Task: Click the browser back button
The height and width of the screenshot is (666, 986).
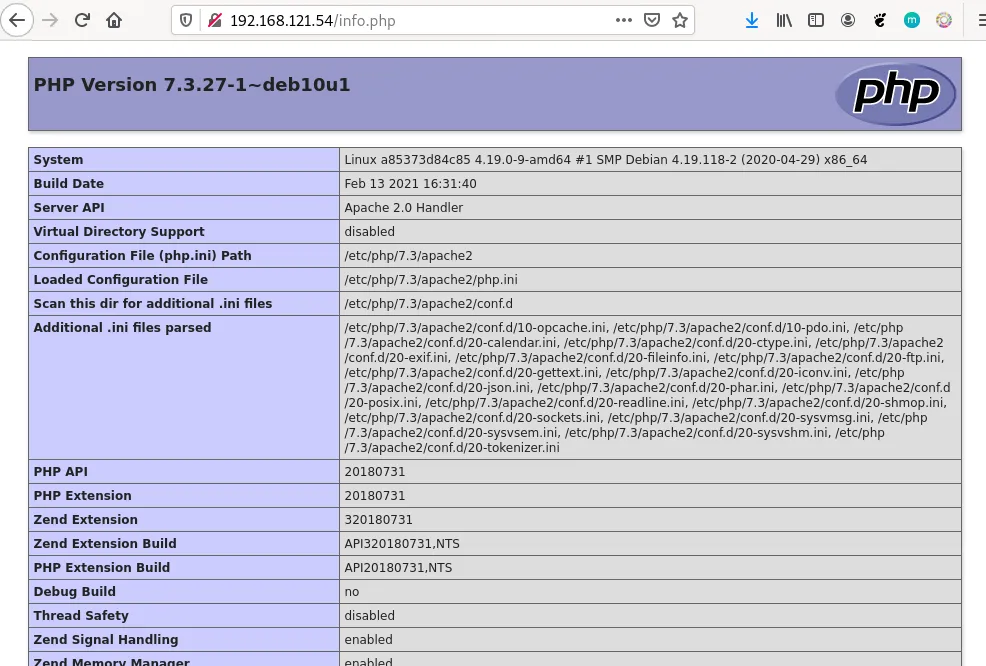Action: point(17,20)
